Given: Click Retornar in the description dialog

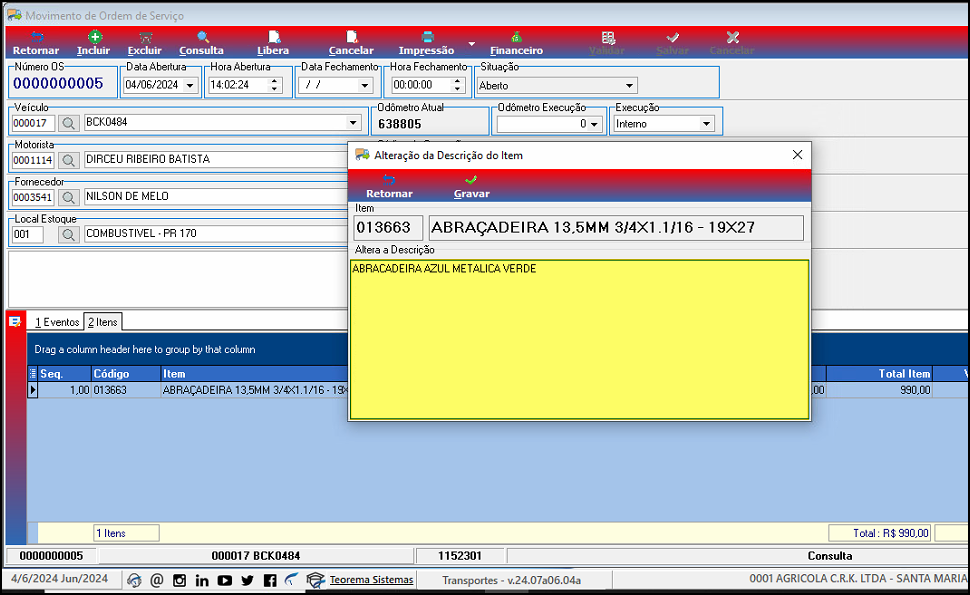Looking at the screenshot, I should [389, 187].
